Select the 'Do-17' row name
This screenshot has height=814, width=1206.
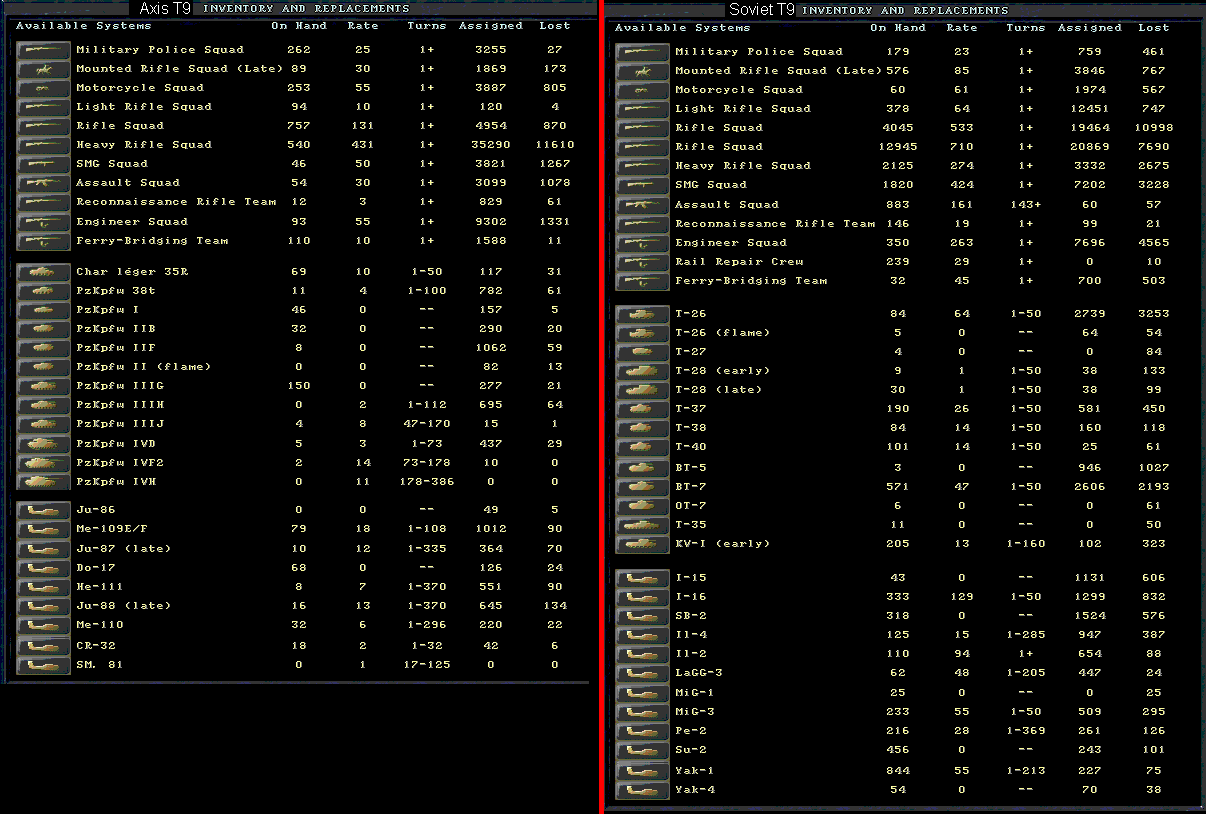pyautogui.click(x=96, y=568)
